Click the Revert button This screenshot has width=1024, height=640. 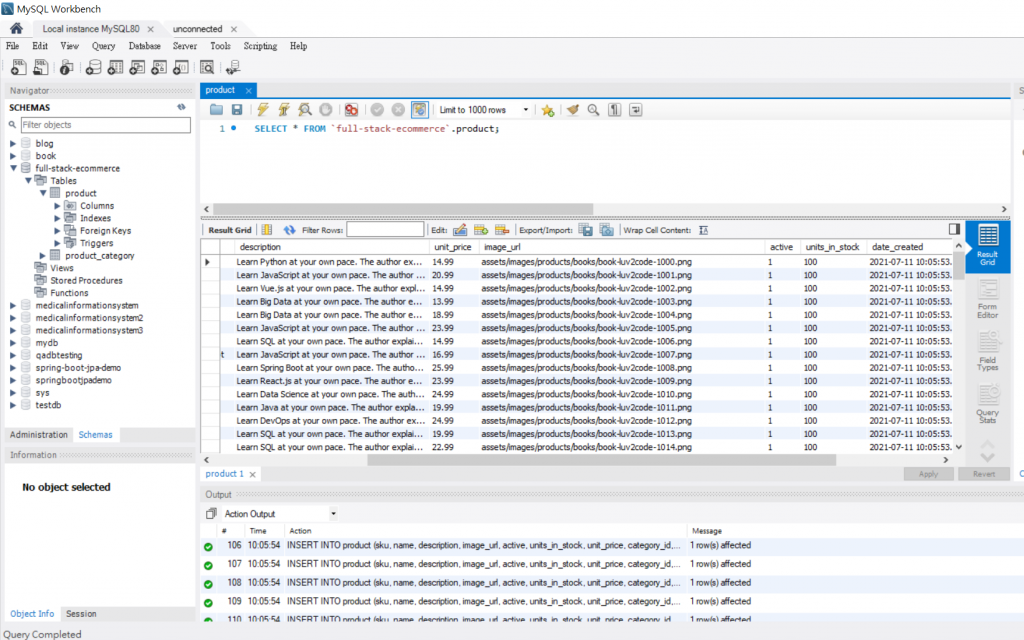984,474
